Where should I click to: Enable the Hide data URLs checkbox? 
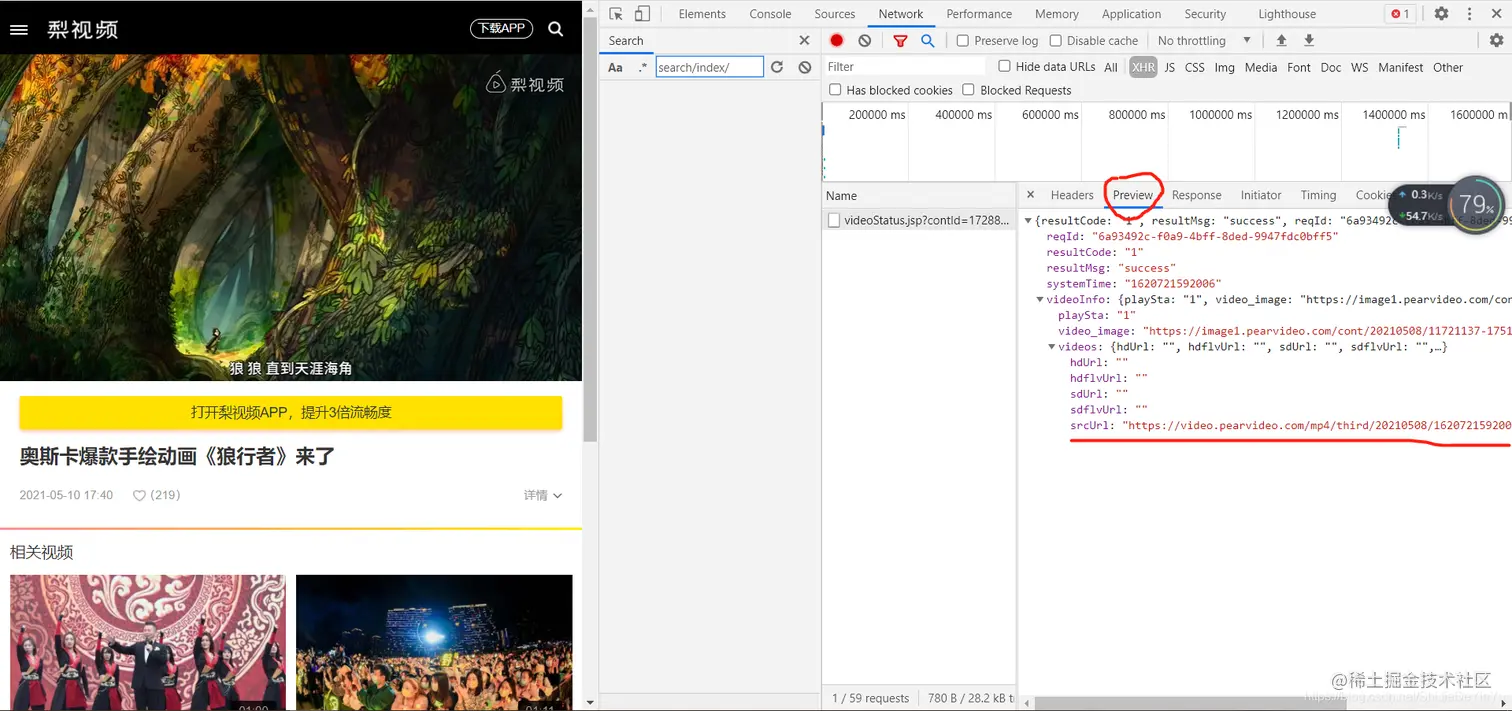point(1005,67)
